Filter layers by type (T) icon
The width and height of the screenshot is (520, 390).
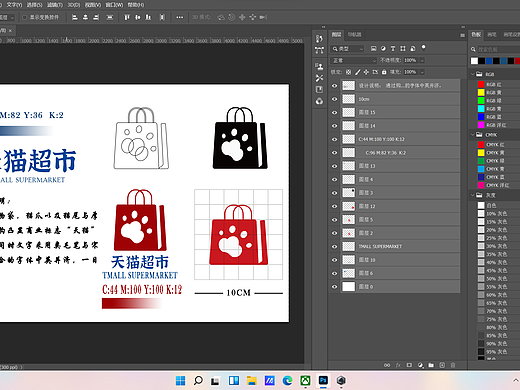tap(393, 49)
